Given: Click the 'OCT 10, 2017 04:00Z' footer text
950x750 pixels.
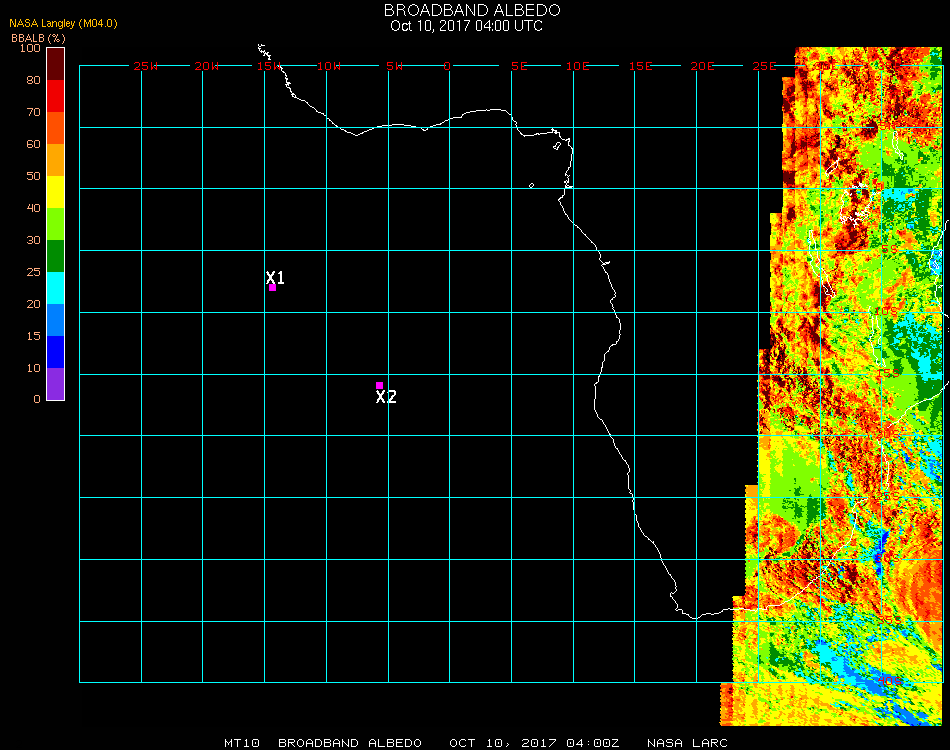Looking at the screenshot, I should pyautogui.click(x=534, y=743).
